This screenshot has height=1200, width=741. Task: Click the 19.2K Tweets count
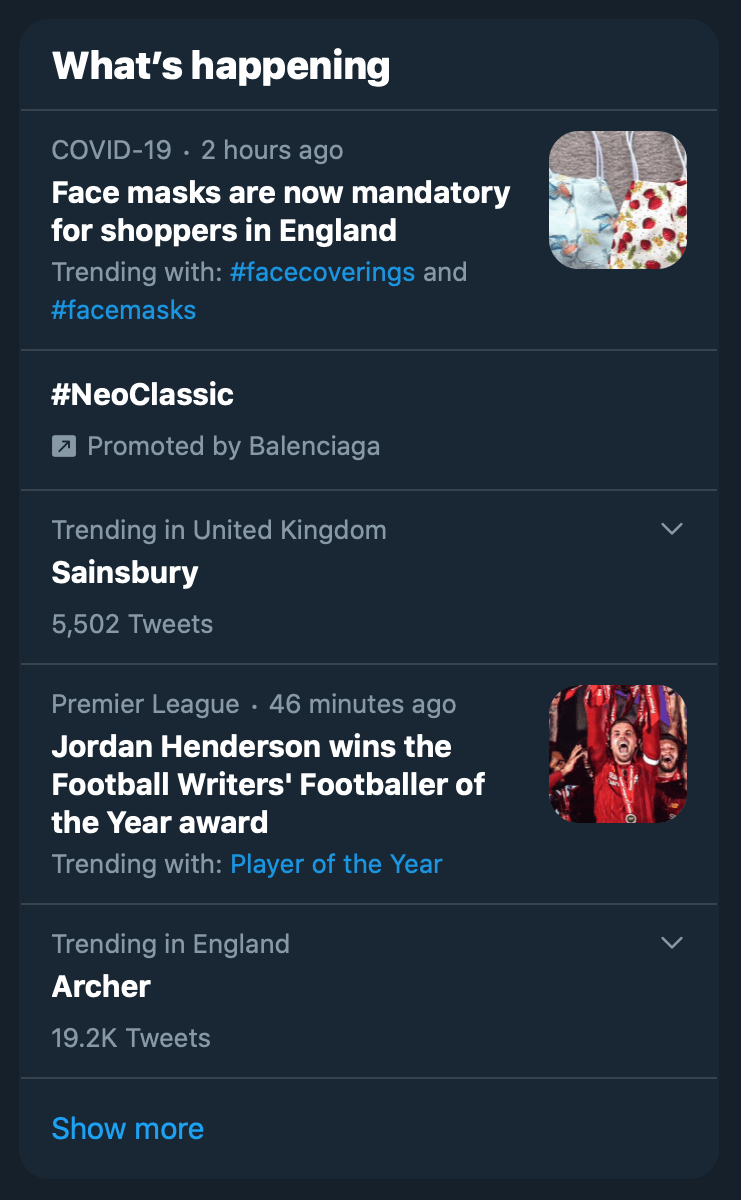pos(131,1038)
